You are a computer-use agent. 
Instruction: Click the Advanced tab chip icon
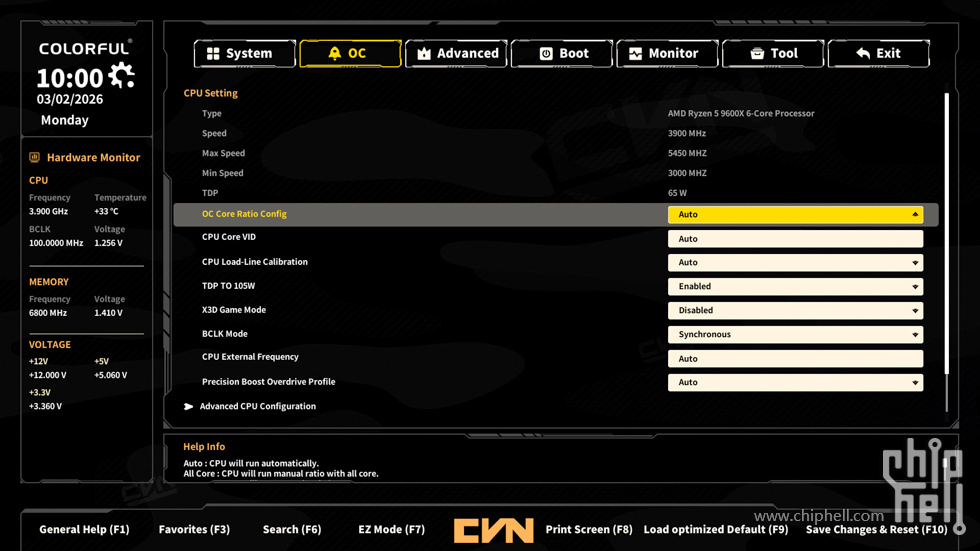click(424, 54)
